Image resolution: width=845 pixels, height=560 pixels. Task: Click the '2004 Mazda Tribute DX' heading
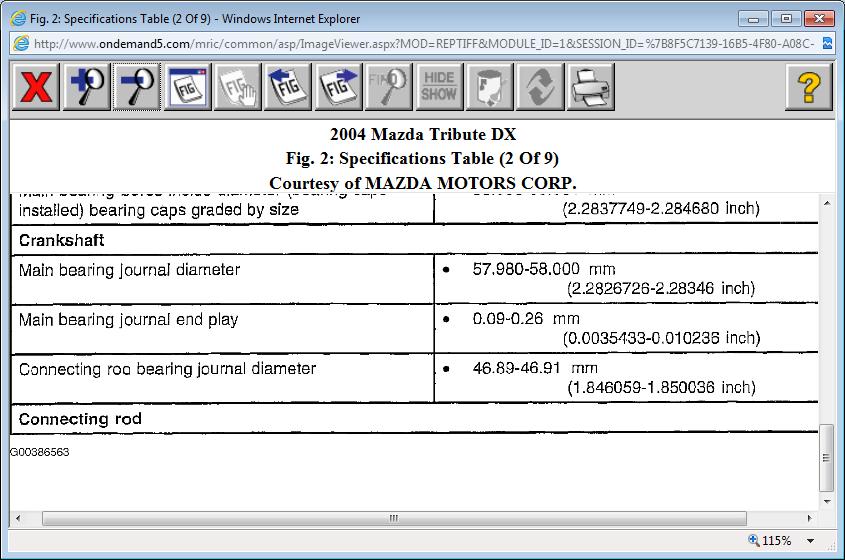pyautogui.click(x=423, y=134)
